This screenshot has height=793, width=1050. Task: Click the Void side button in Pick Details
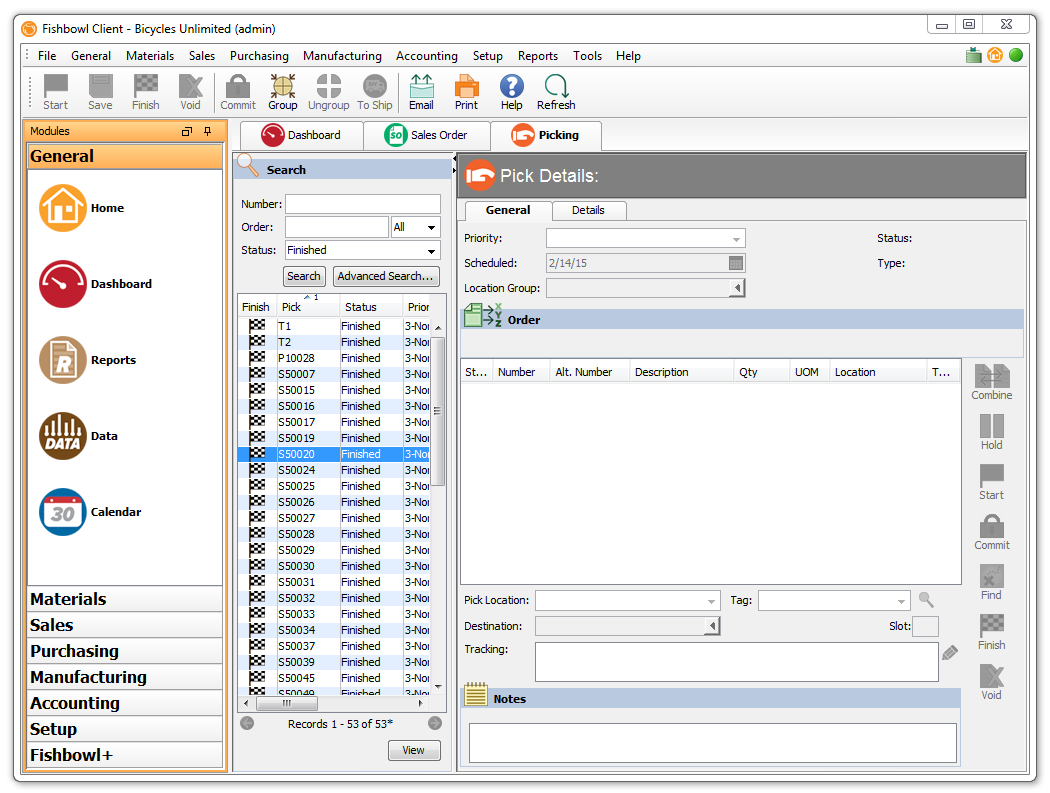pyautogui.click(x=992, y=682)
